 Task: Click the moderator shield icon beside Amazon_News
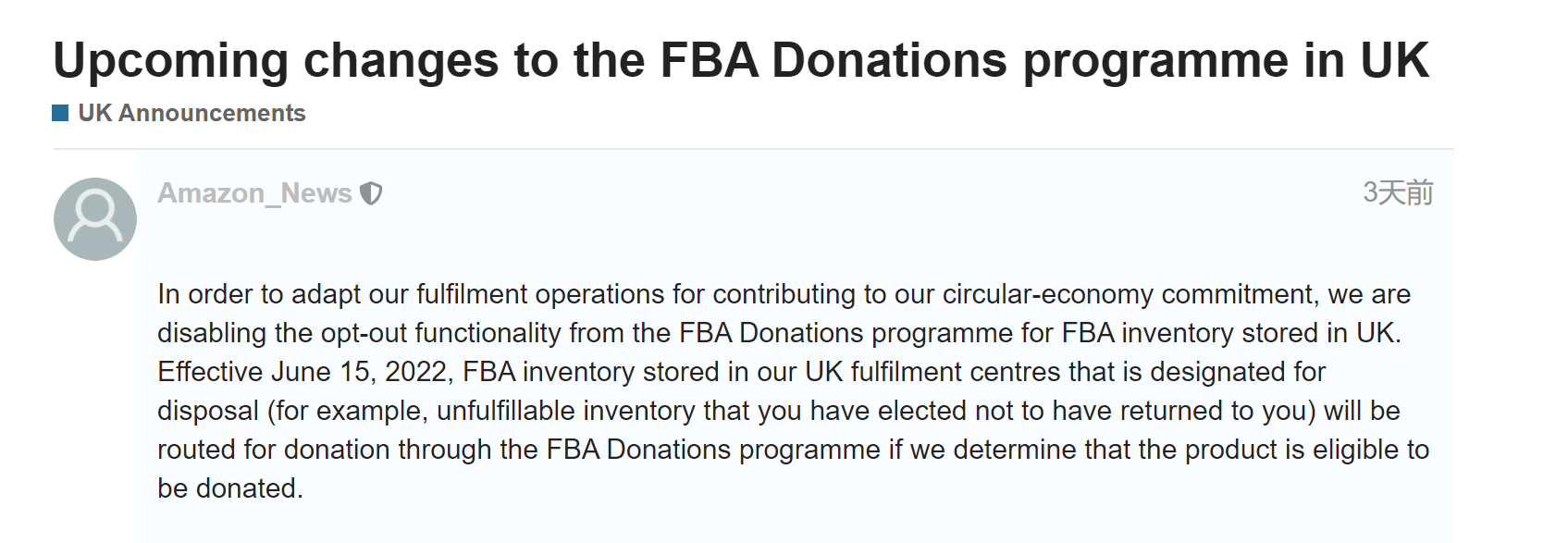click(371, 193)
